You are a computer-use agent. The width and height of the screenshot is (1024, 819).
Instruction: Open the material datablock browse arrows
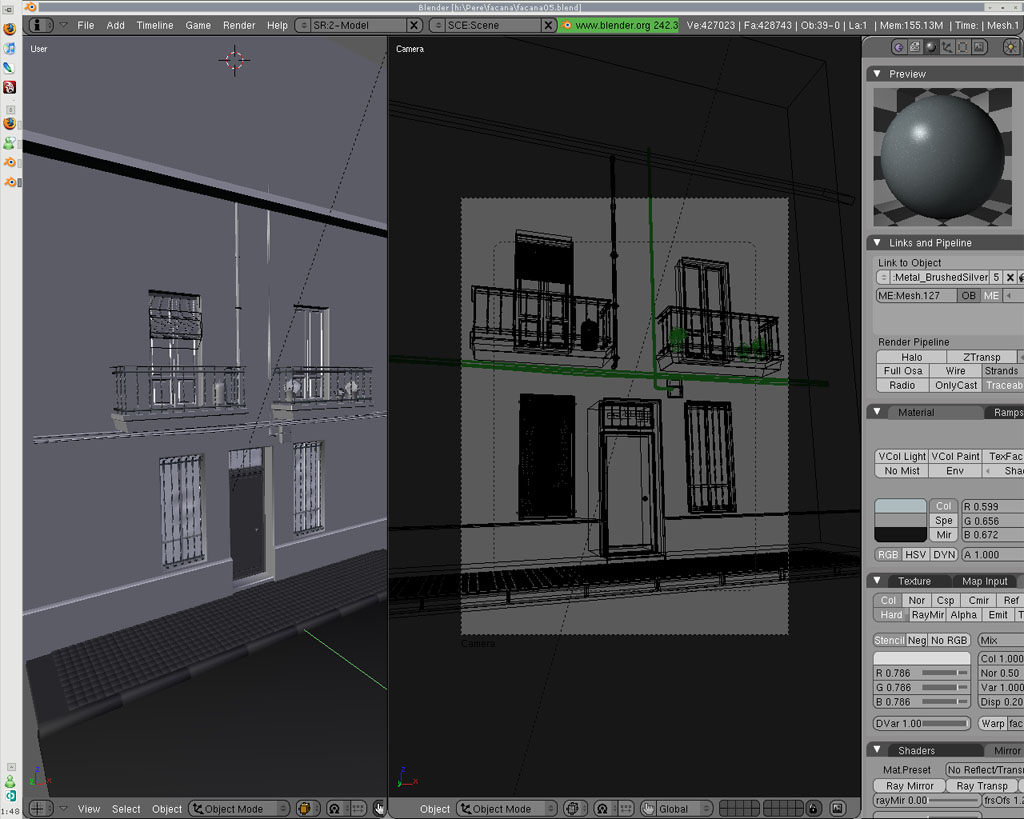[884, 278]
